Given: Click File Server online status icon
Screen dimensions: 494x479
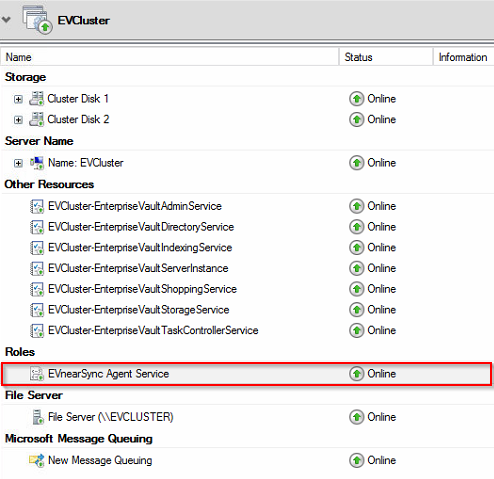Looking at the screenshot, I should [356, 417].
